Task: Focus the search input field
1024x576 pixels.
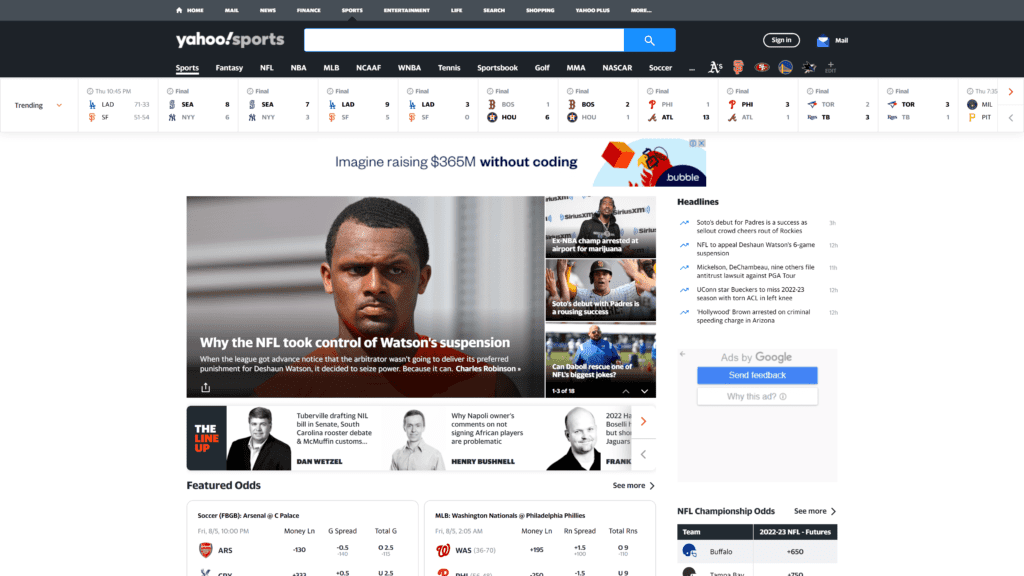Action: click(464, 40)
